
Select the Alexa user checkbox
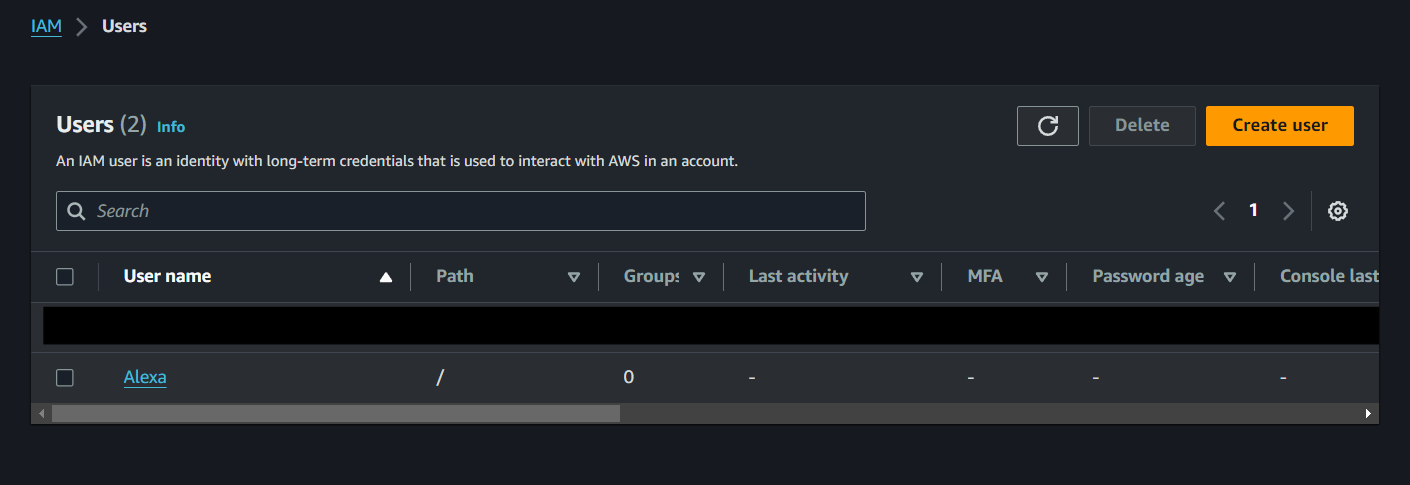point(65,377)
